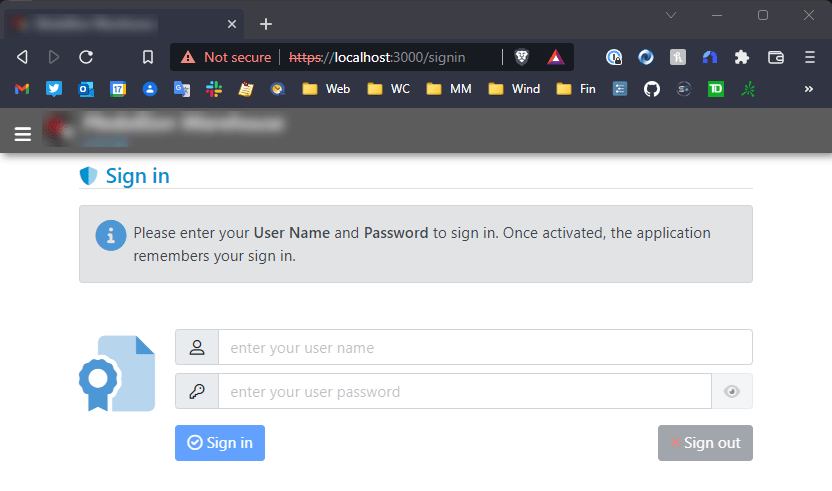832x491 pixels.
Task: Click the Sign out button
Action: 705,443
